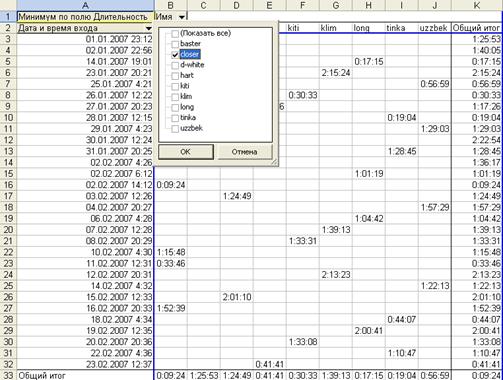Viewport: 503px width, 380px height.
Task: Select the Общий итог column heading cell
Action: tap(477, 28)
